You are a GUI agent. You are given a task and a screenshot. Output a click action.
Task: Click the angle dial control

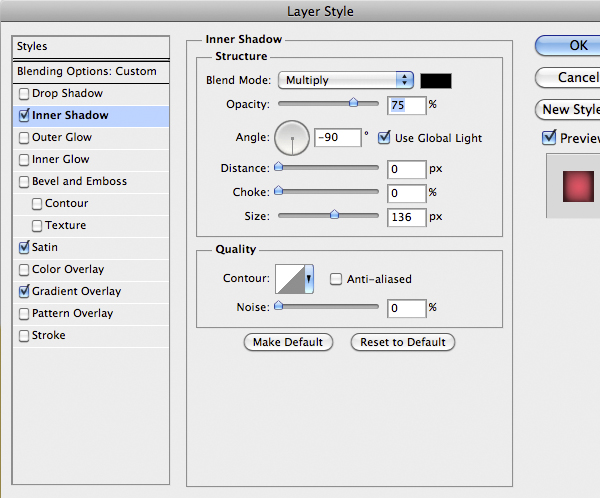click(x=292, y=137)
